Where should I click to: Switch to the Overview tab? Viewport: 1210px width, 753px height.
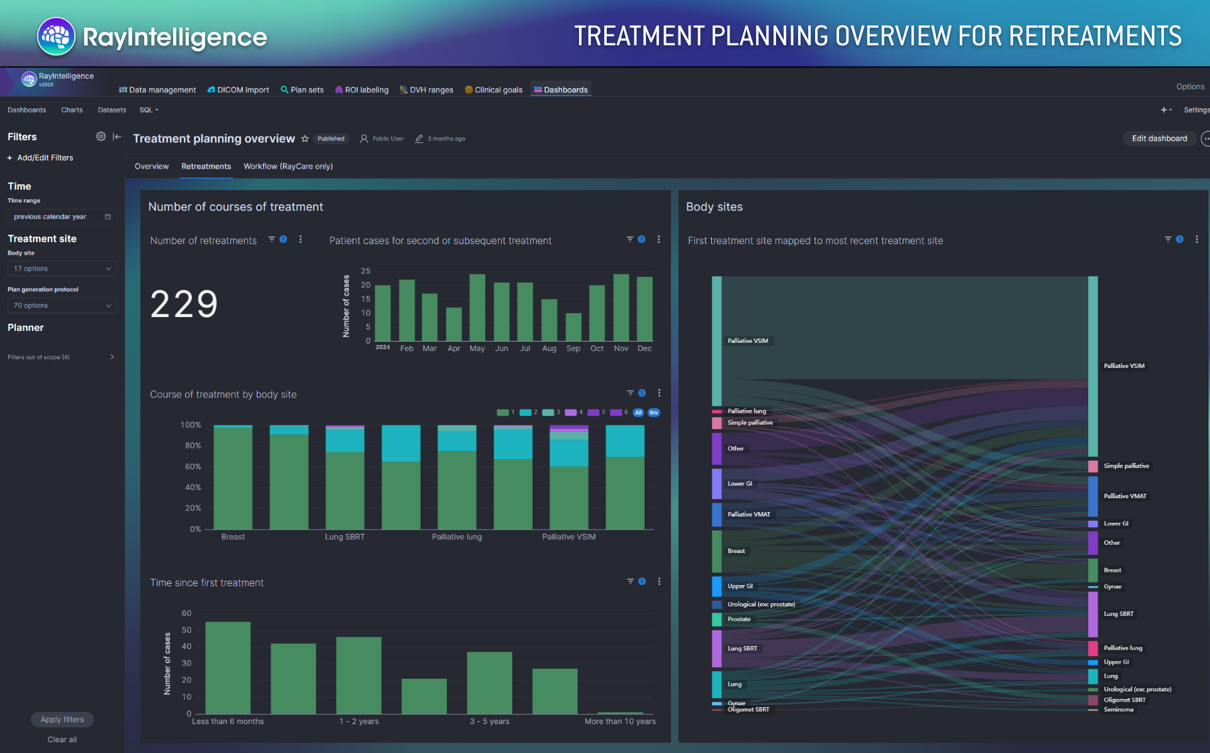[x=152, y=167]
